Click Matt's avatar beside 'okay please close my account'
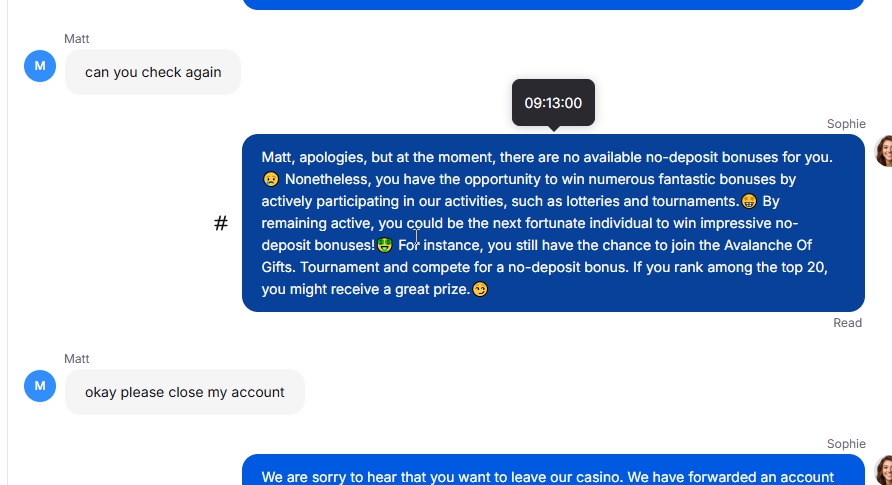The width and height of the screenshot is (892, 485). pyautogui.click(x=40, y=386)
